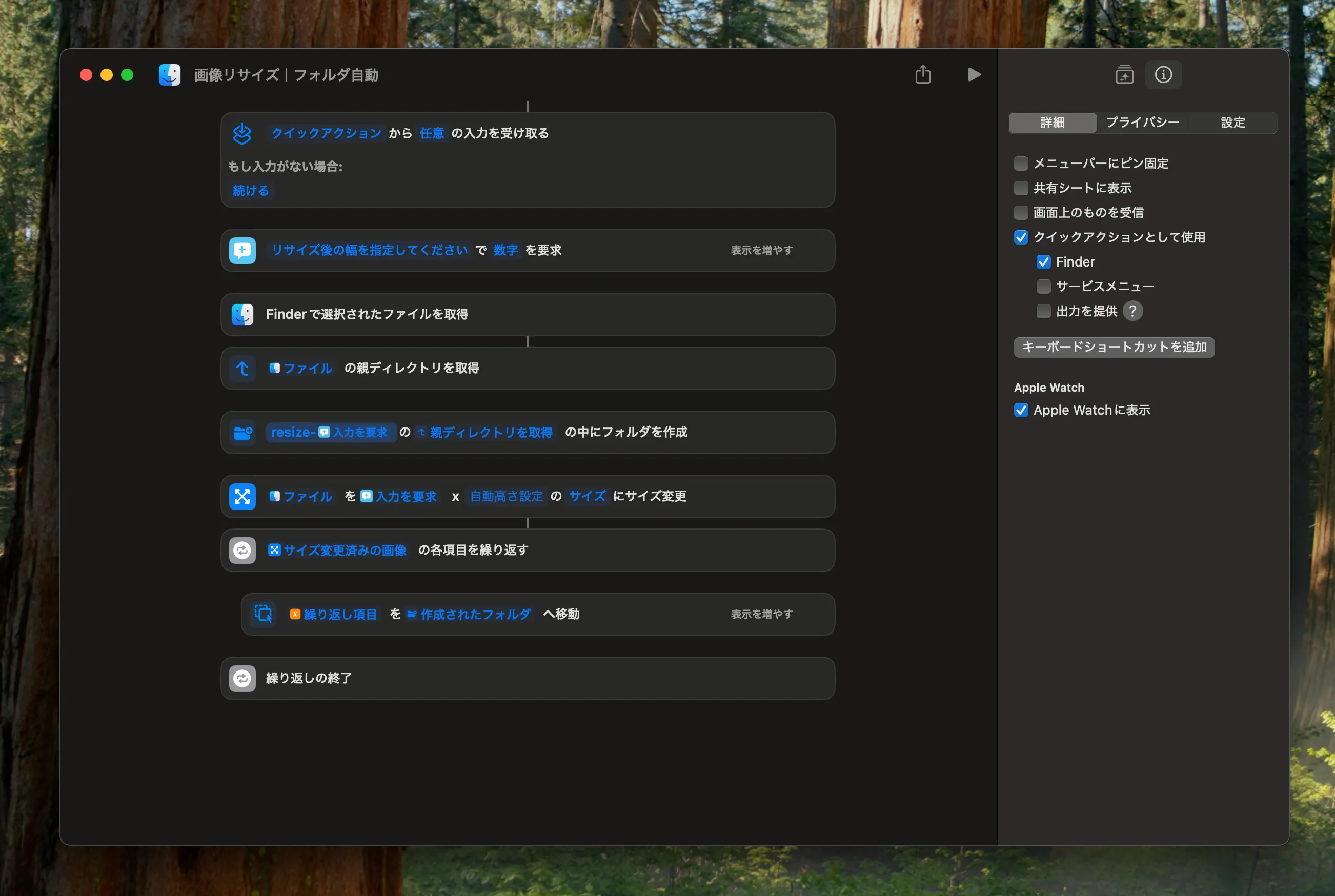The width and height of the screenshot is (1335, 896).
Task: Edit the リサイズ後の幅を指定してください prompt field
Action: [369, 250]
